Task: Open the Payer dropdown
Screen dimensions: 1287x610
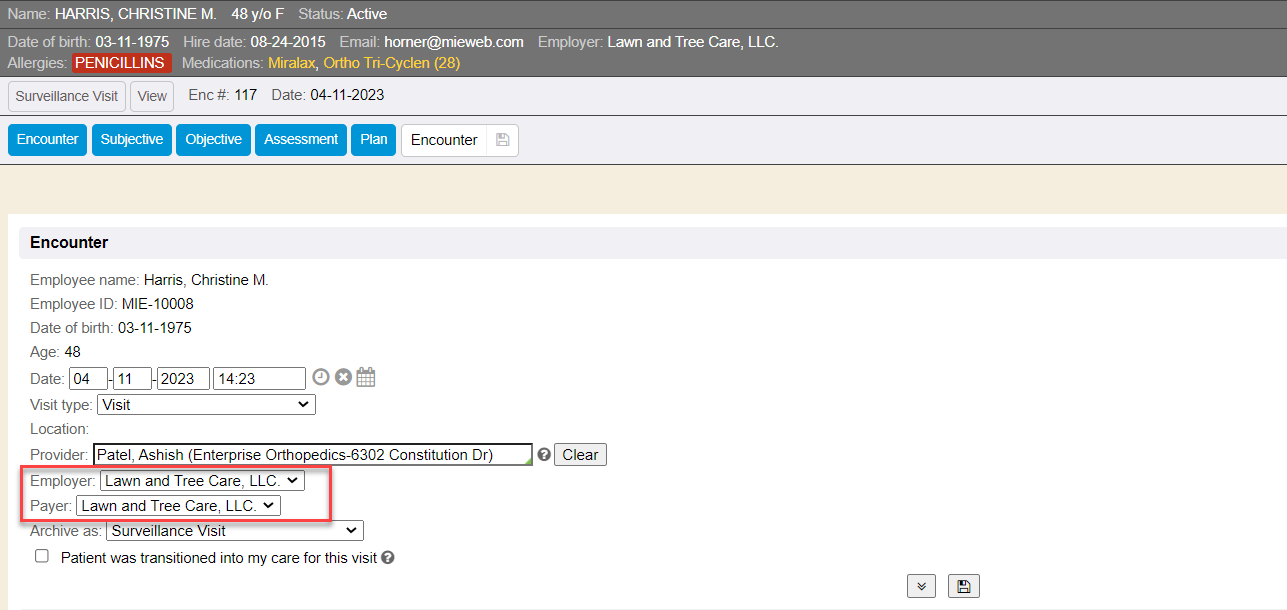Action: [178, 506]
